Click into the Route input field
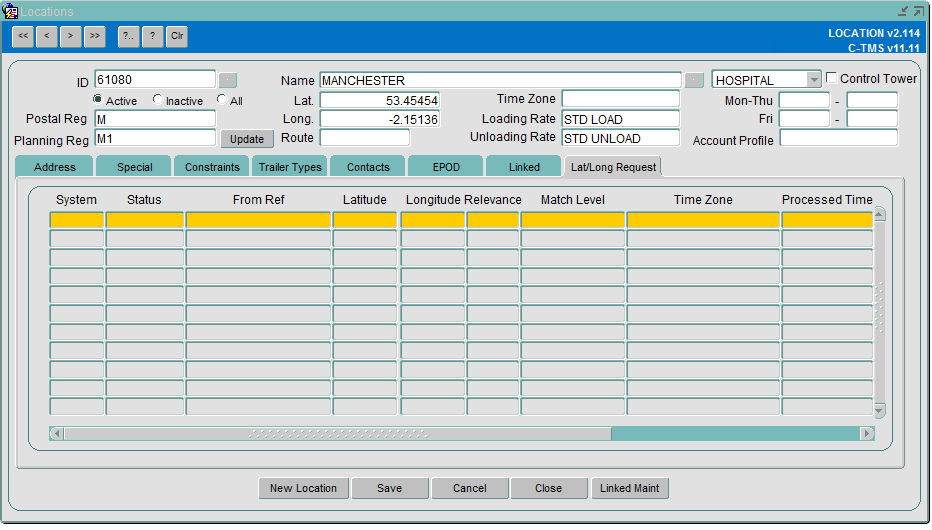 (x=365, y=138)
